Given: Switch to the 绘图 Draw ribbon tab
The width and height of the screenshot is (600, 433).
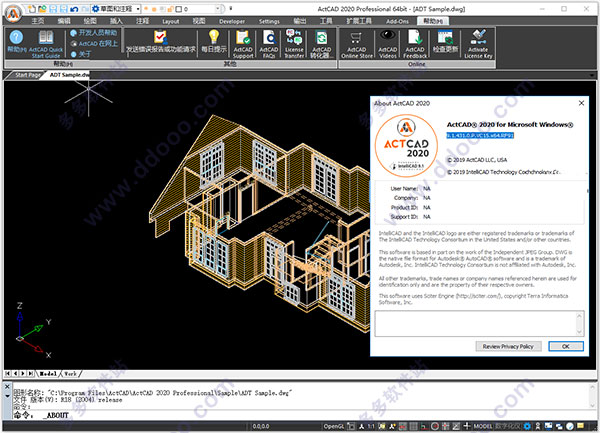Looking at the screenshot, I should (x=90, y=21).
